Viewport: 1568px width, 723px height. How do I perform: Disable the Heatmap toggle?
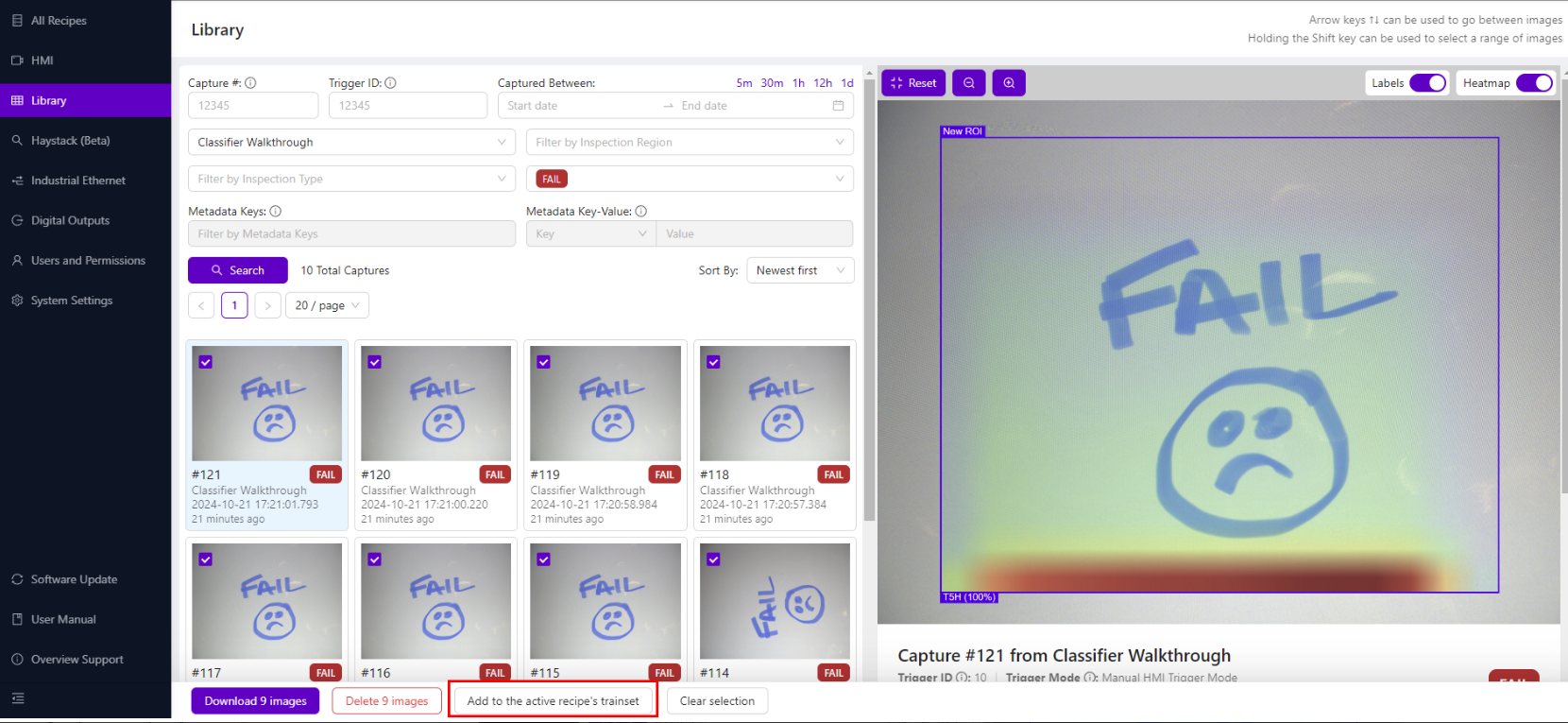(x=1534, y=83)
